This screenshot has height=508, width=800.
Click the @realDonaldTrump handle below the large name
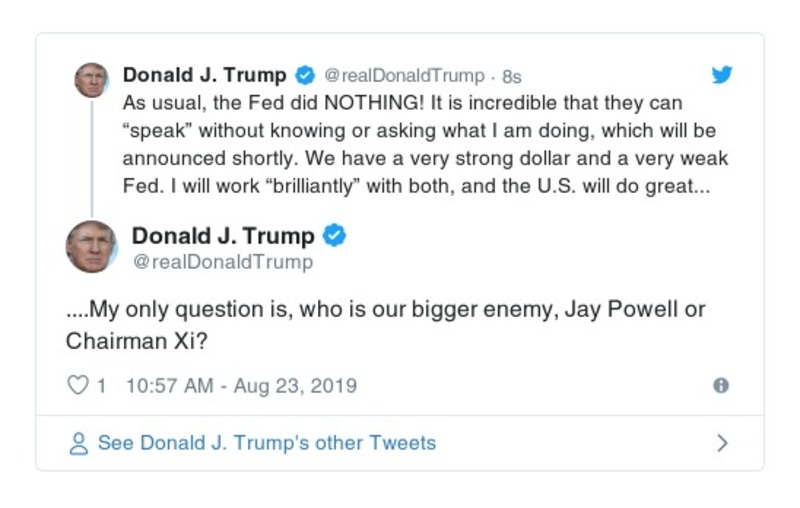tap(222, 262)
